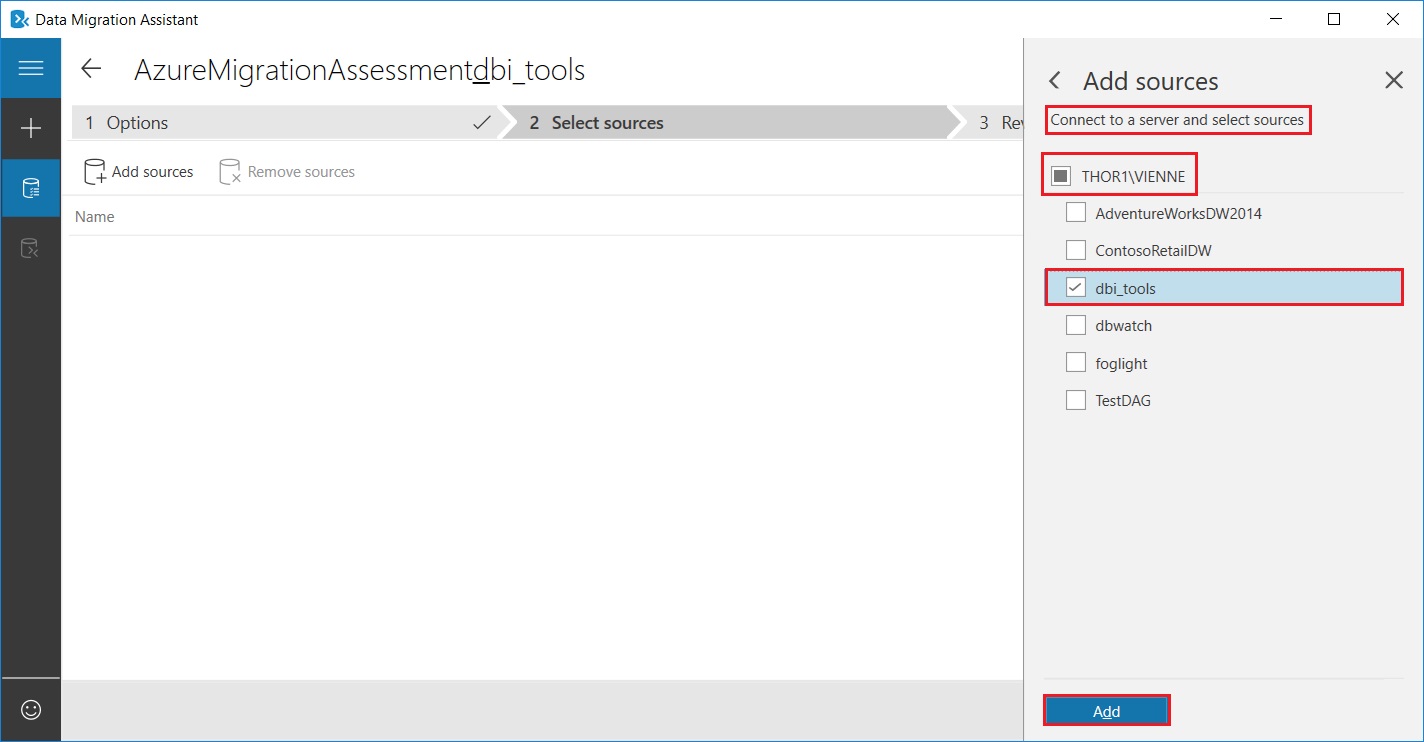Check the TestDAG database checkbox
The image size is (1424, 742).
coord(1076,400)
